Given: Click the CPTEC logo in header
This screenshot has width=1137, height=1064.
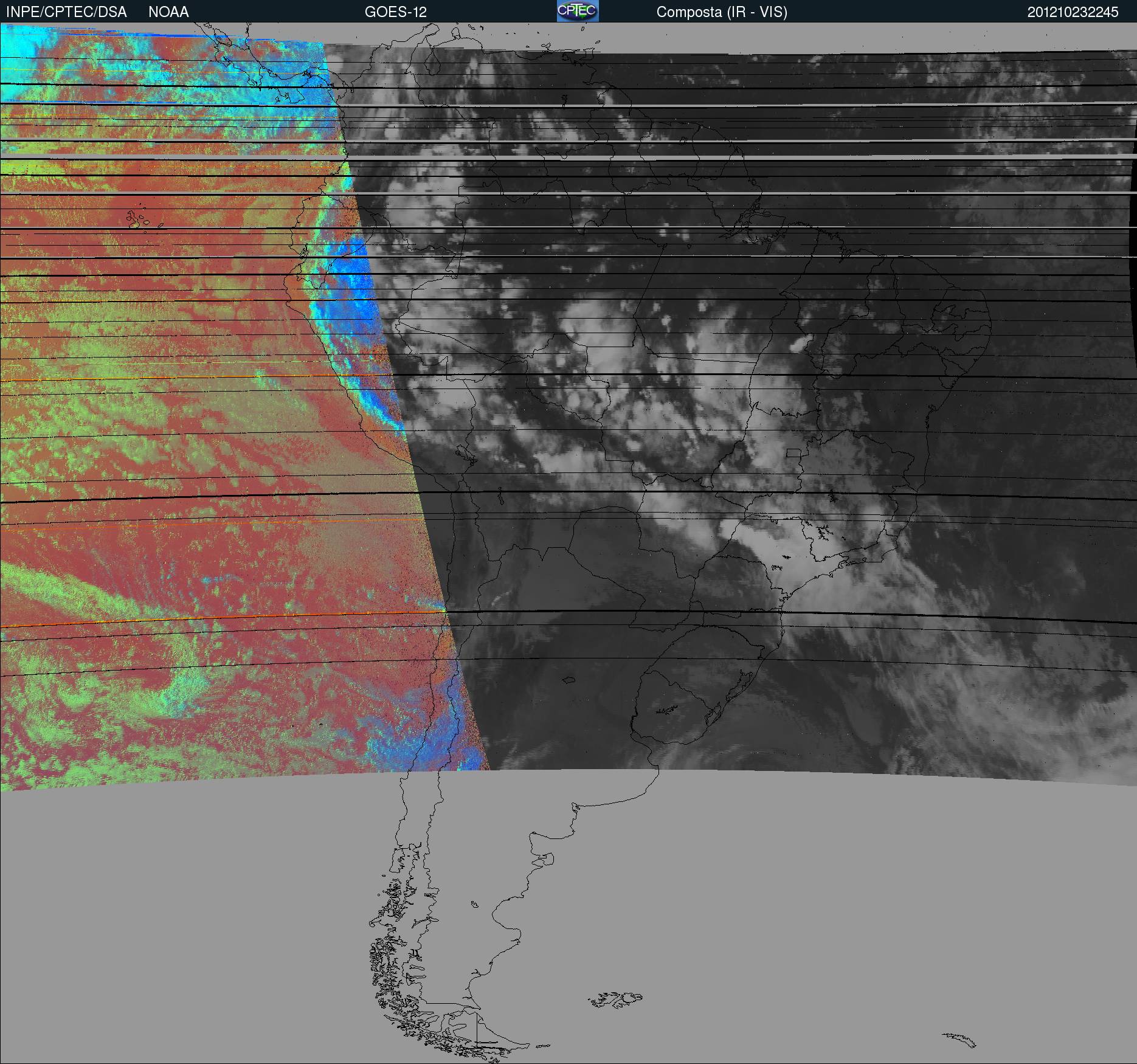Looking at the screenshot, I should pos(578,11).
